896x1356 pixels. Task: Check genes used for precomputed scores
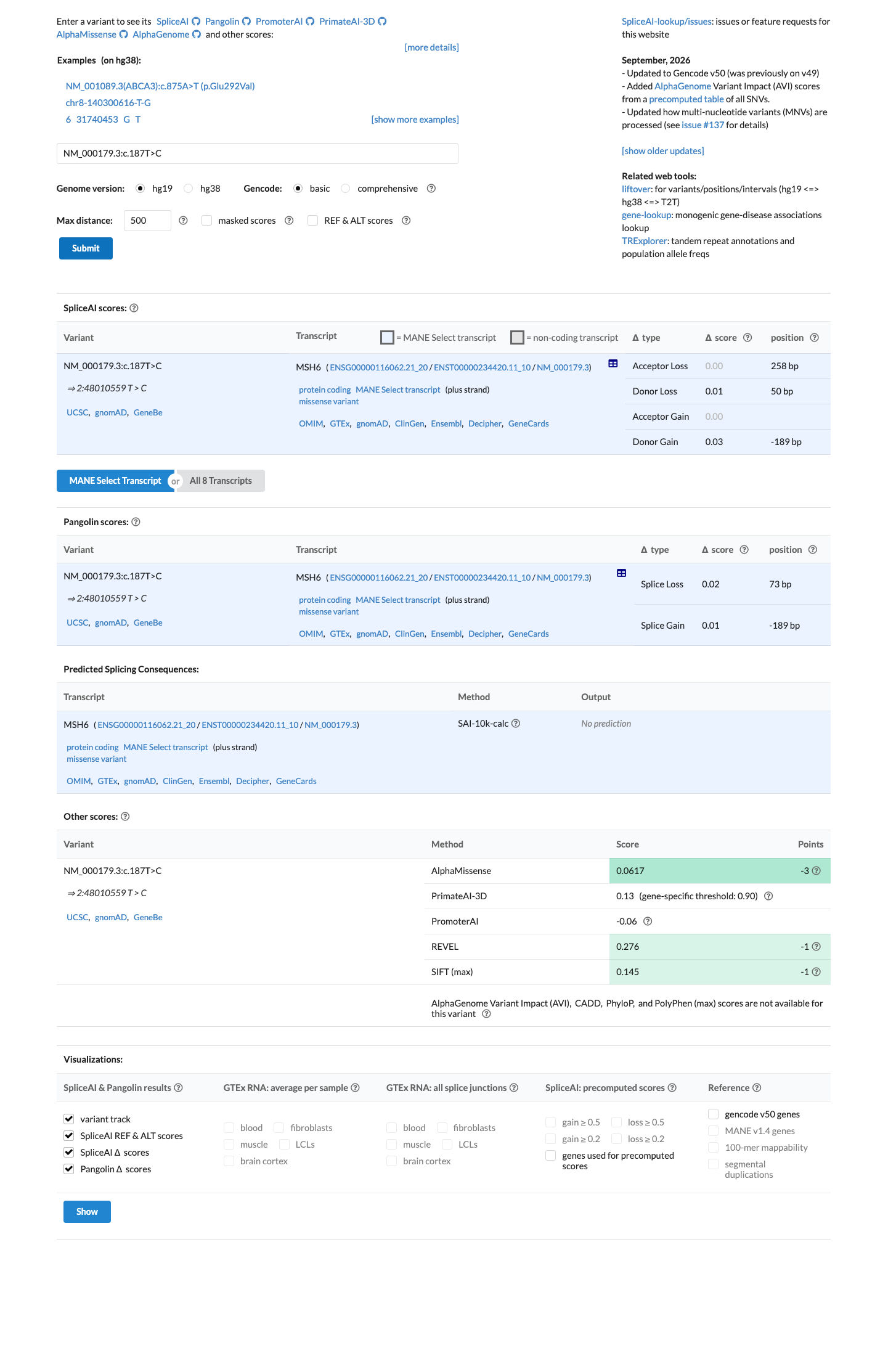coord(551,1156)
